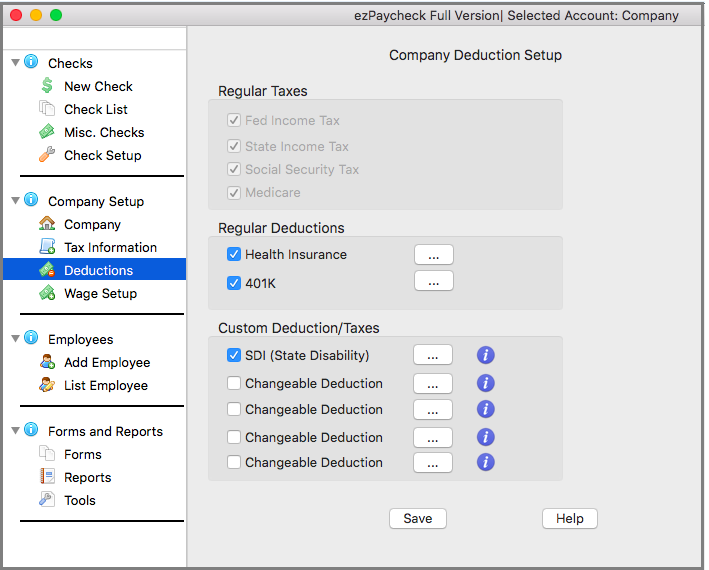Viewport: 709px width, 570px height.
Task: Click the Company house icon
Action: coord(47,224)
